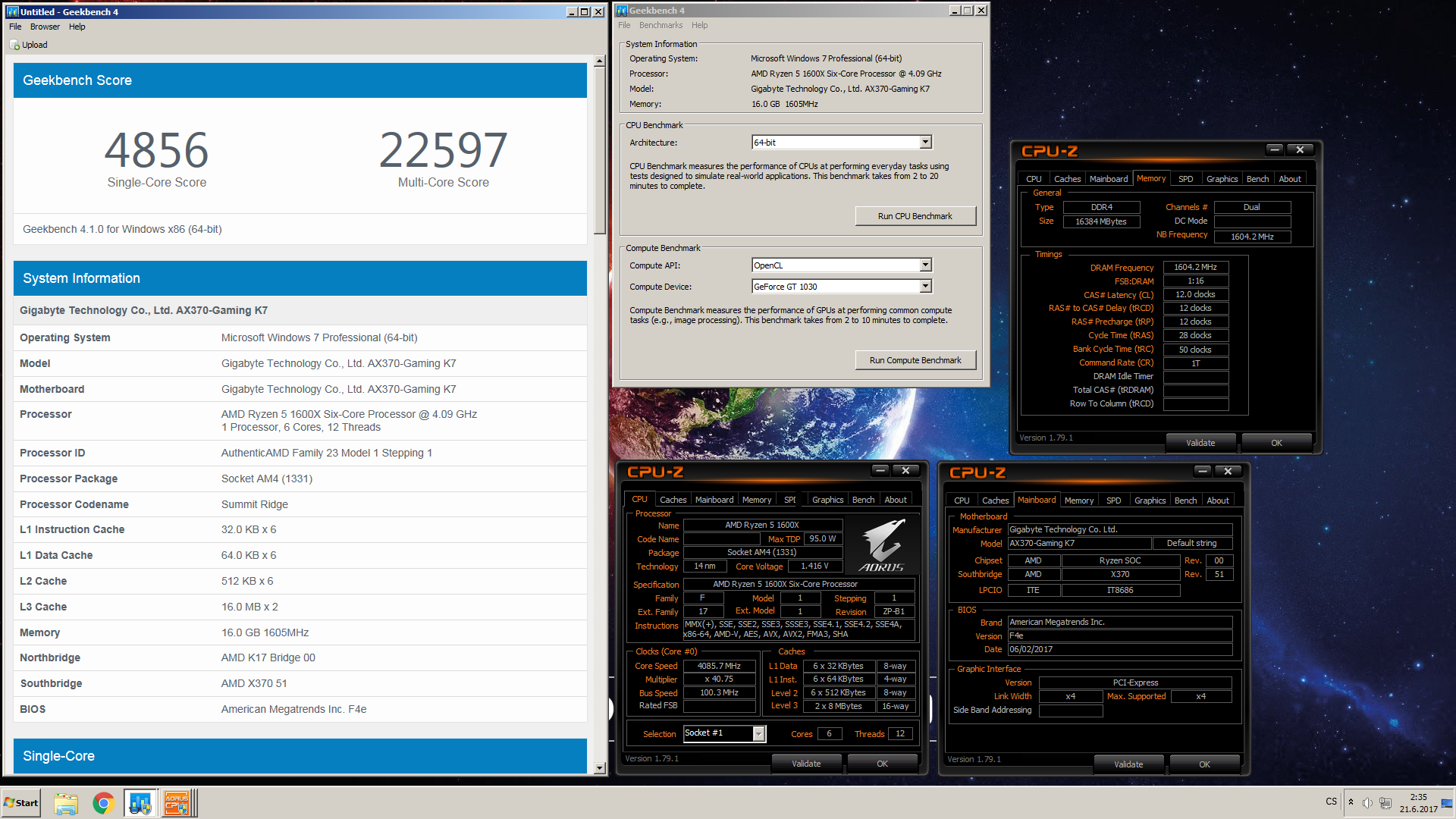The height and width of the screenshot is (819, 1456).
Task: Maximize the Untitled Geekbench 4 window
Action: [x=585, y=12]
